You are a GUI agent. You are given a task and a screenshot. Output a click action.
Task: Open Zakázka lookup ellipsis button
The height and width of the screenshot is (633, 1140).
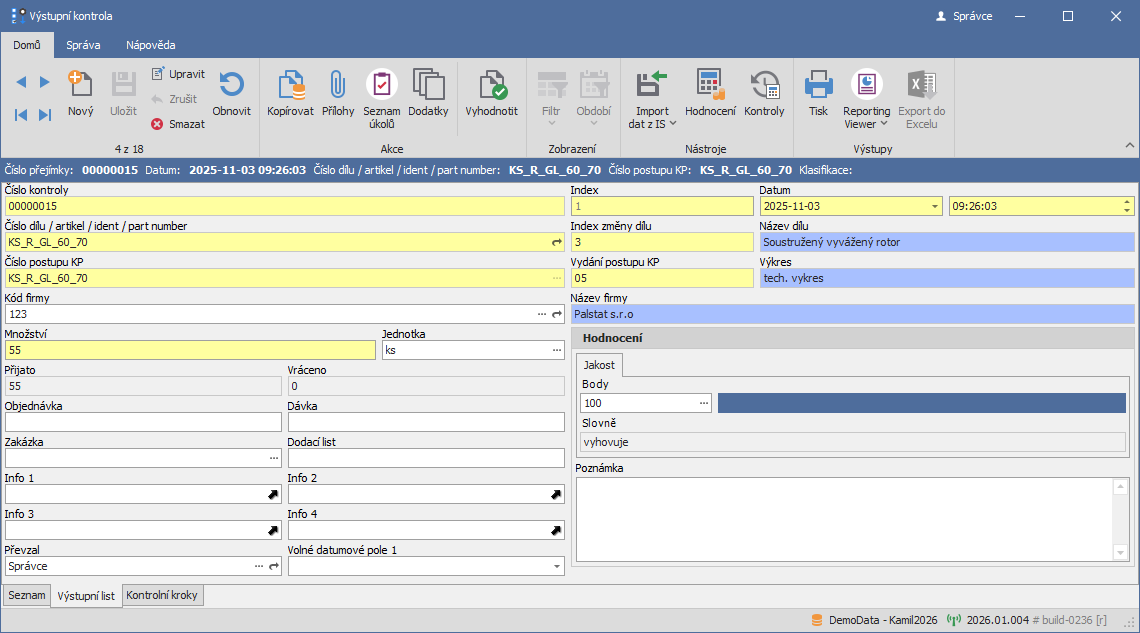click(274, 458)
